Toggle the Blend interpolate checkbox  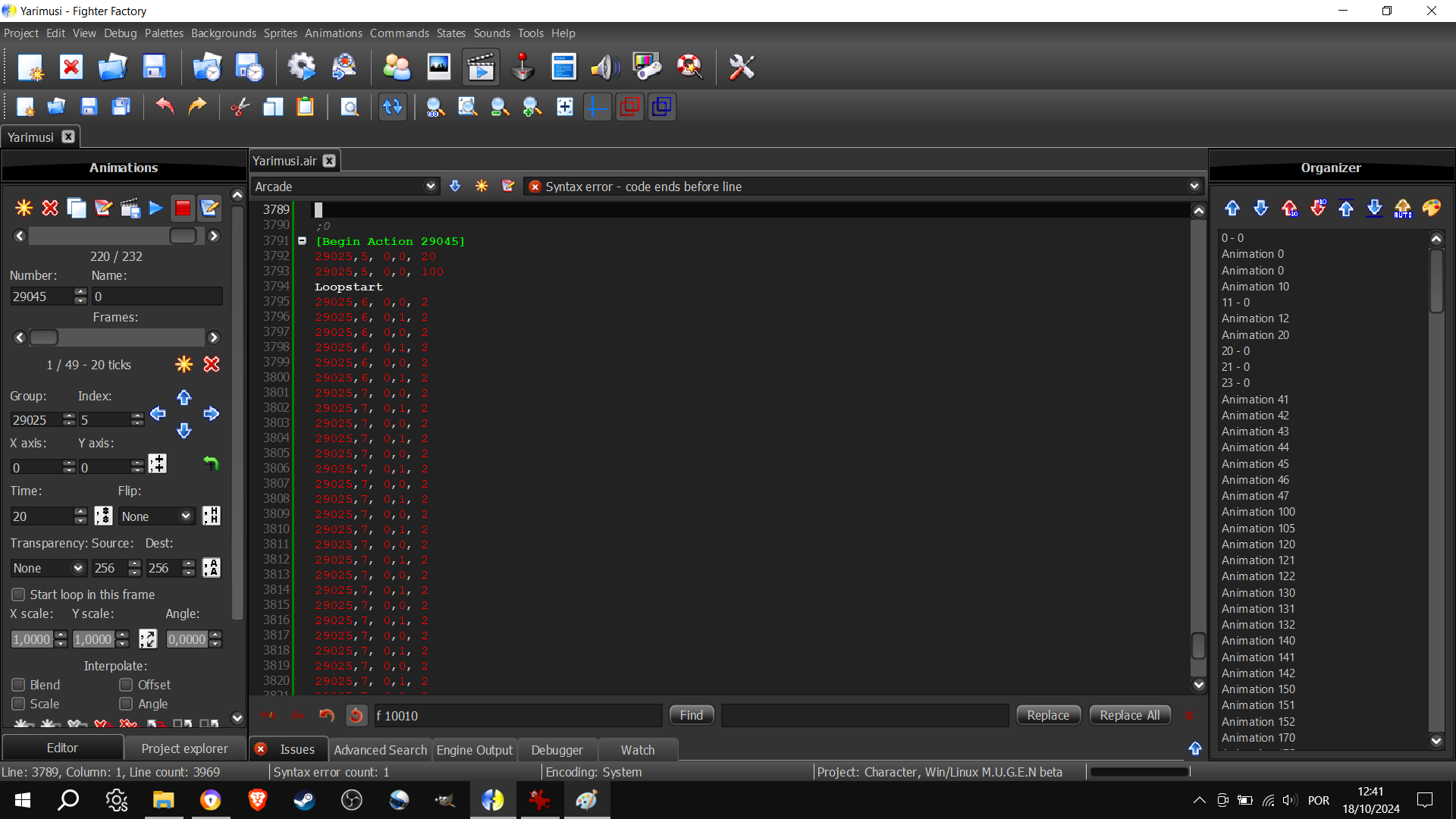pyautogui.click(x=18, y=685)
